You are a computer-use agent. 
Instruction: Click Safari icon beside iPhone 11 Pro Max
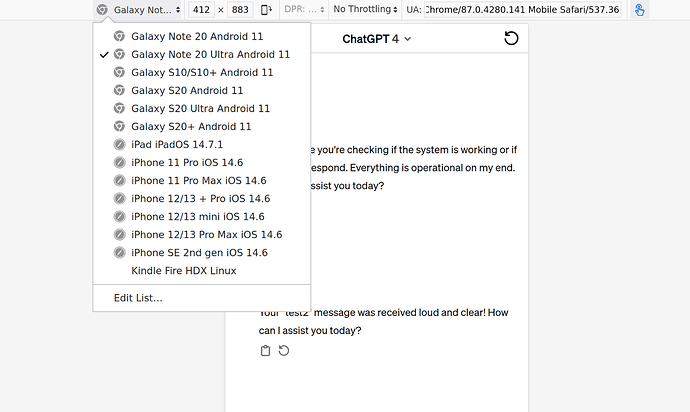click(119, 180)
